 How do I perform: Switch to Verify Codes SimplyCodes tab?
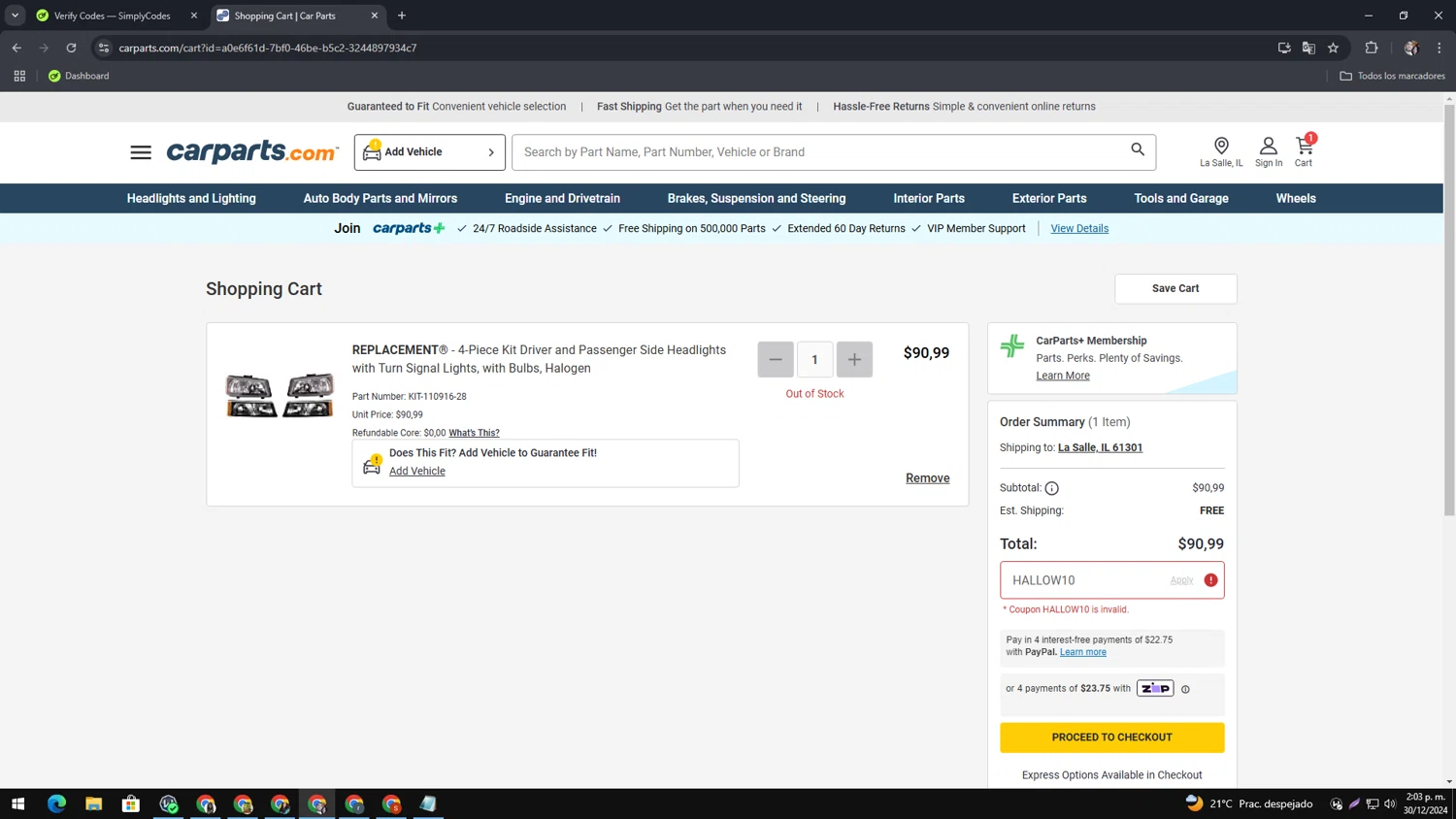116,16
